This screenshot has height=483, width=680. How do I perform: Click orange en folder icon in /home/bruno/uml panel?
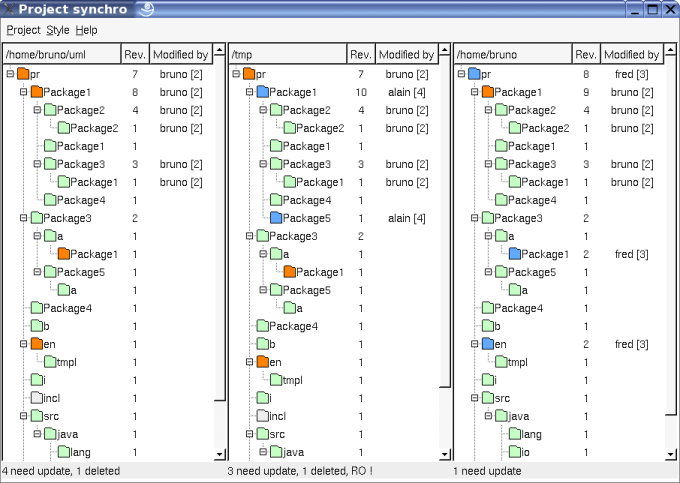pyautogui.click(x=37, y=344)
